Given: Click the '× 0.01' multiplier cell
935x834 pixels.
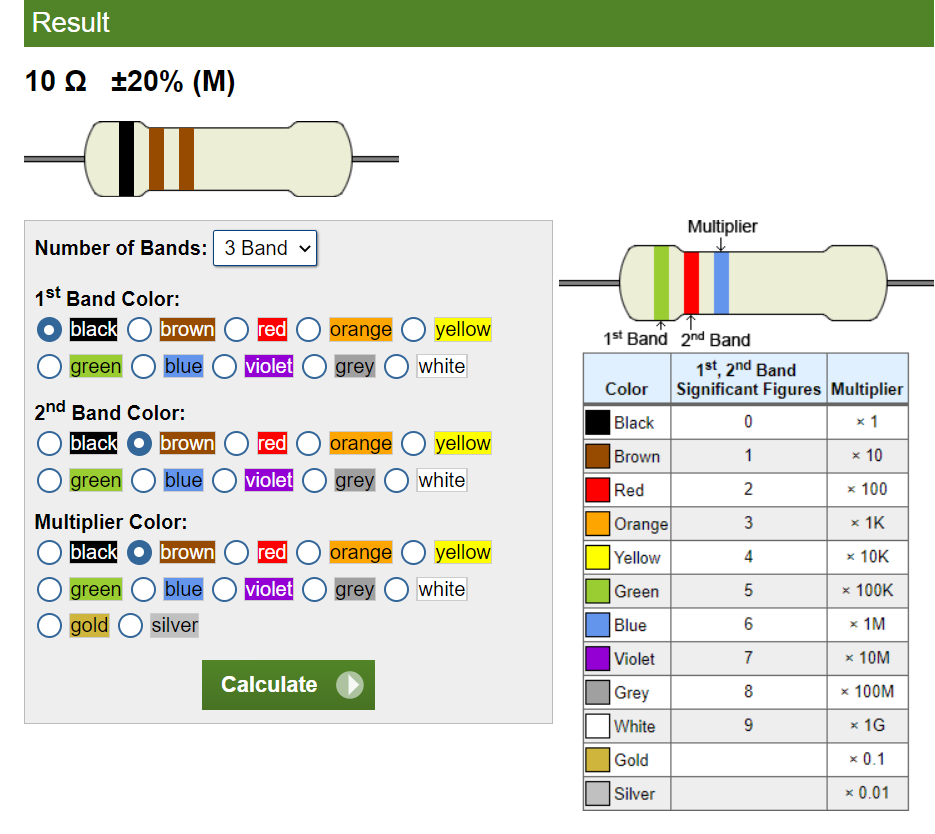Looking at the screenshot, I should 868,793.
